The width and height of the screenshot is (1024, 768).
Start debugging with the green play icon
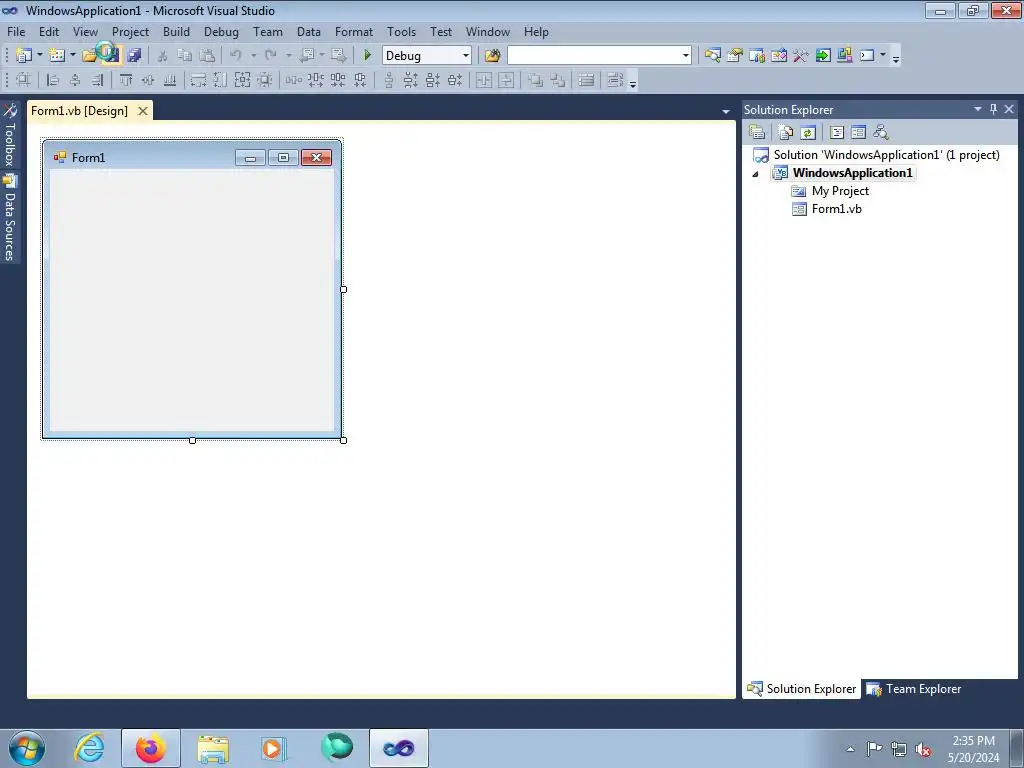pos(368,56)
